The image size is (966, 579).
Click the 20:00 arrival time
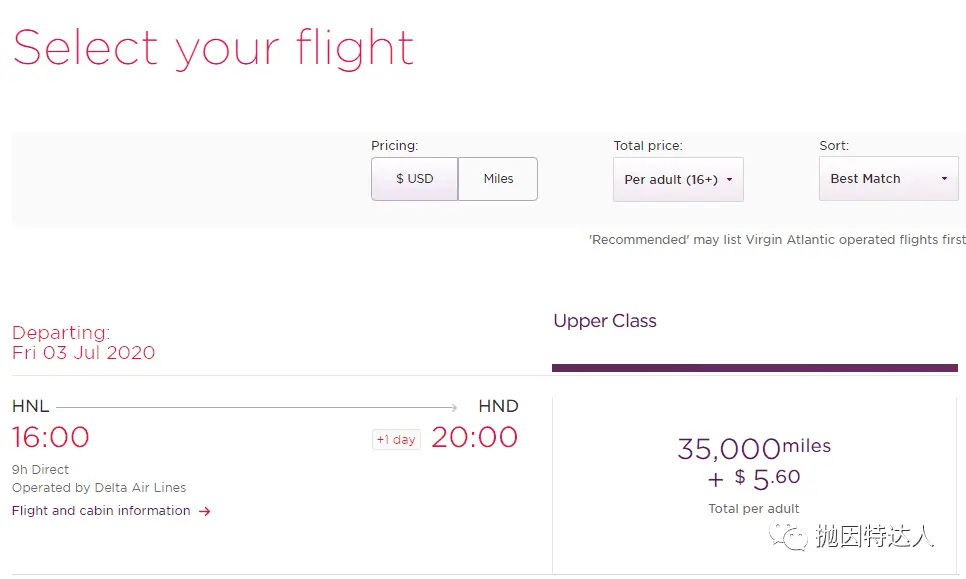[x=474, y=437]
